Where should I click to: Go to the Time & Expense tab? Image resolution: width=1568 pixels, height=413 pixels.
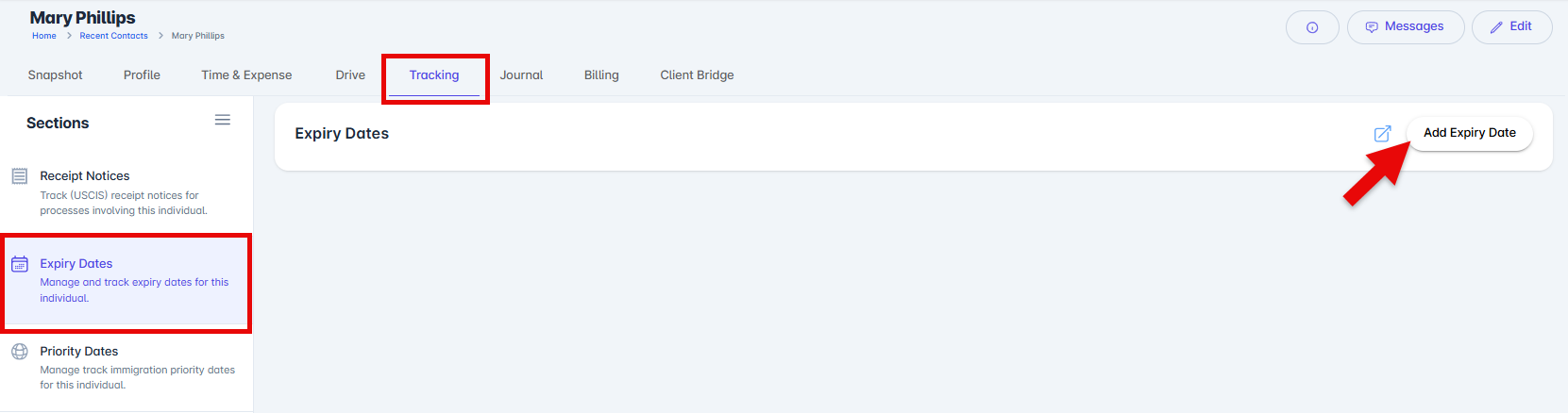pyautogui.click(x=246, y=75)
